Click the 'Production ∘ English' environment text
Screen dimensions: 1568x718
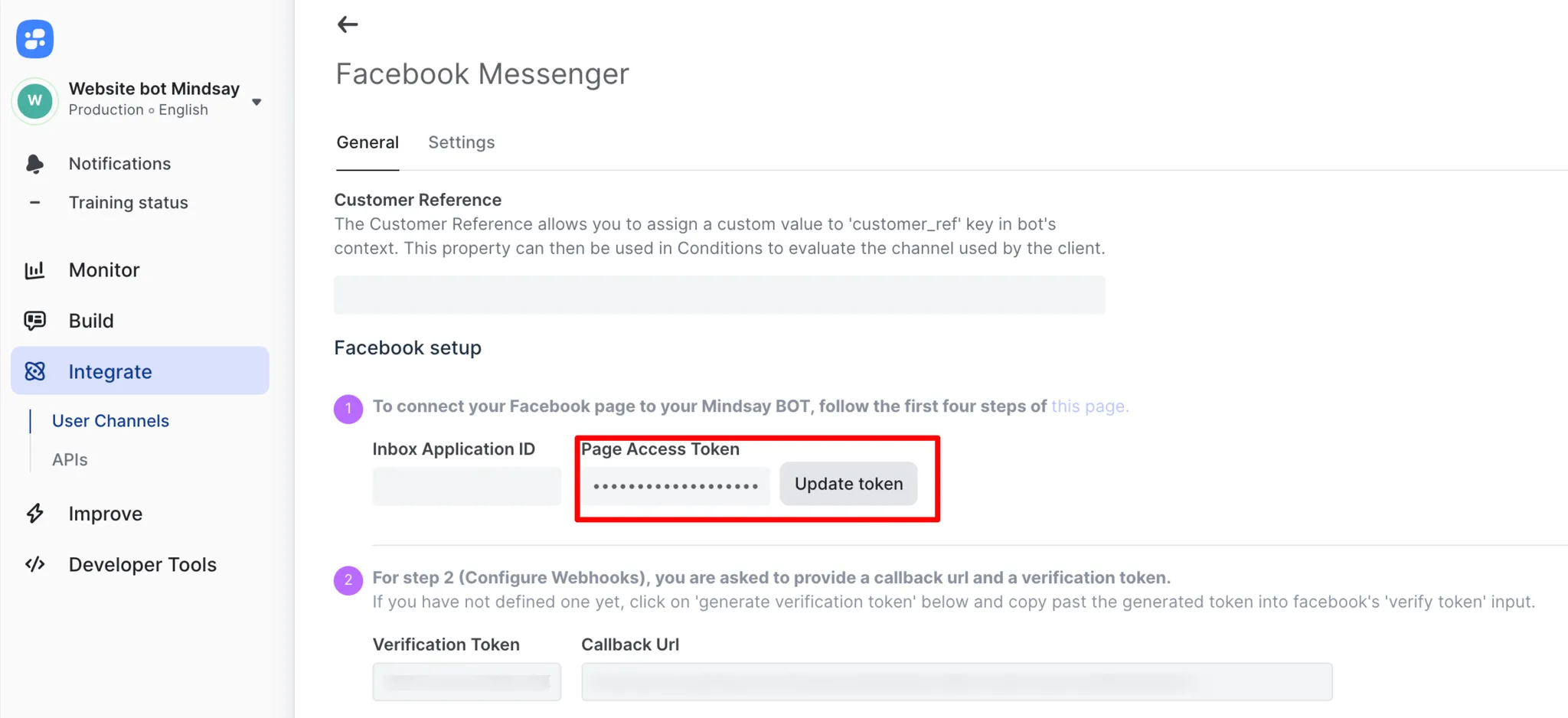pos(139,109)
